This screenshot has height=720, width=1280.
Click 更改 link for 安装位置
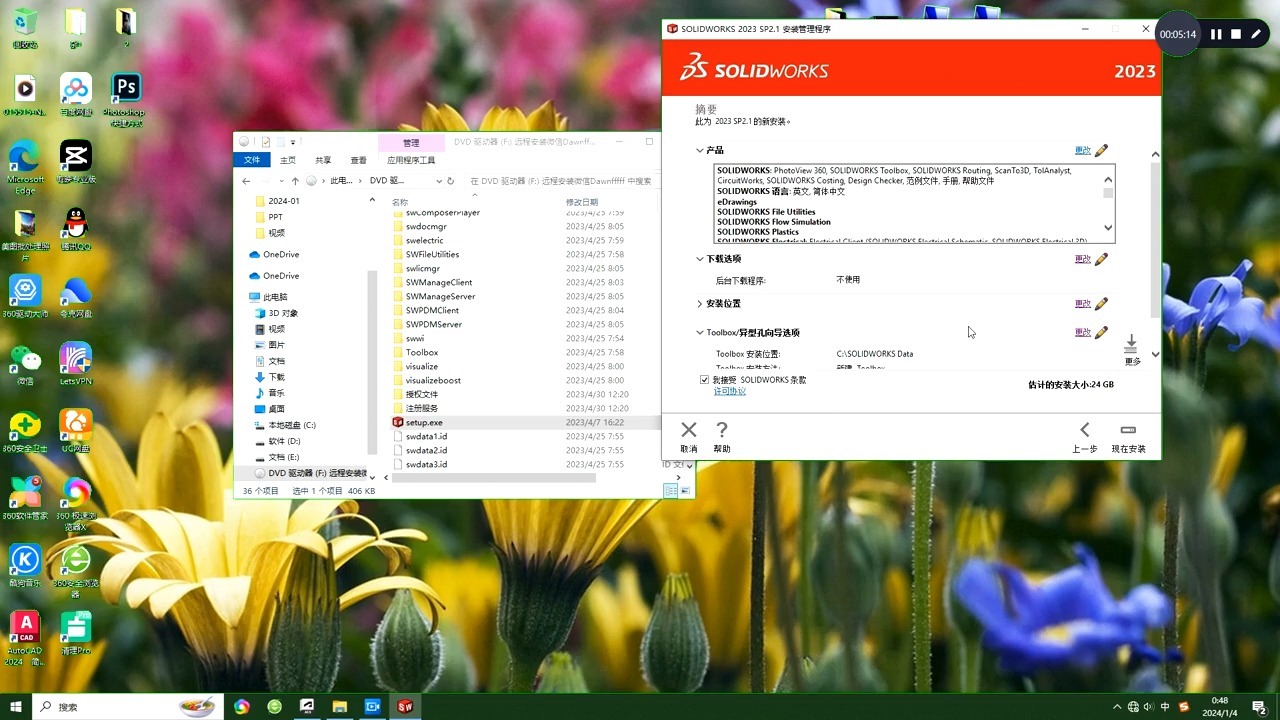point(1083,304)
